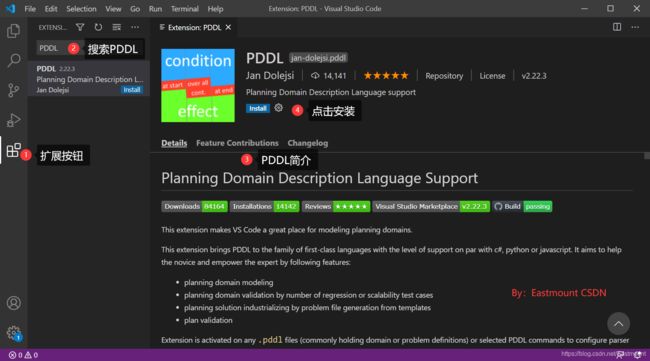Open the Run and Debug view
650x361 pixels.
[13, 120]
